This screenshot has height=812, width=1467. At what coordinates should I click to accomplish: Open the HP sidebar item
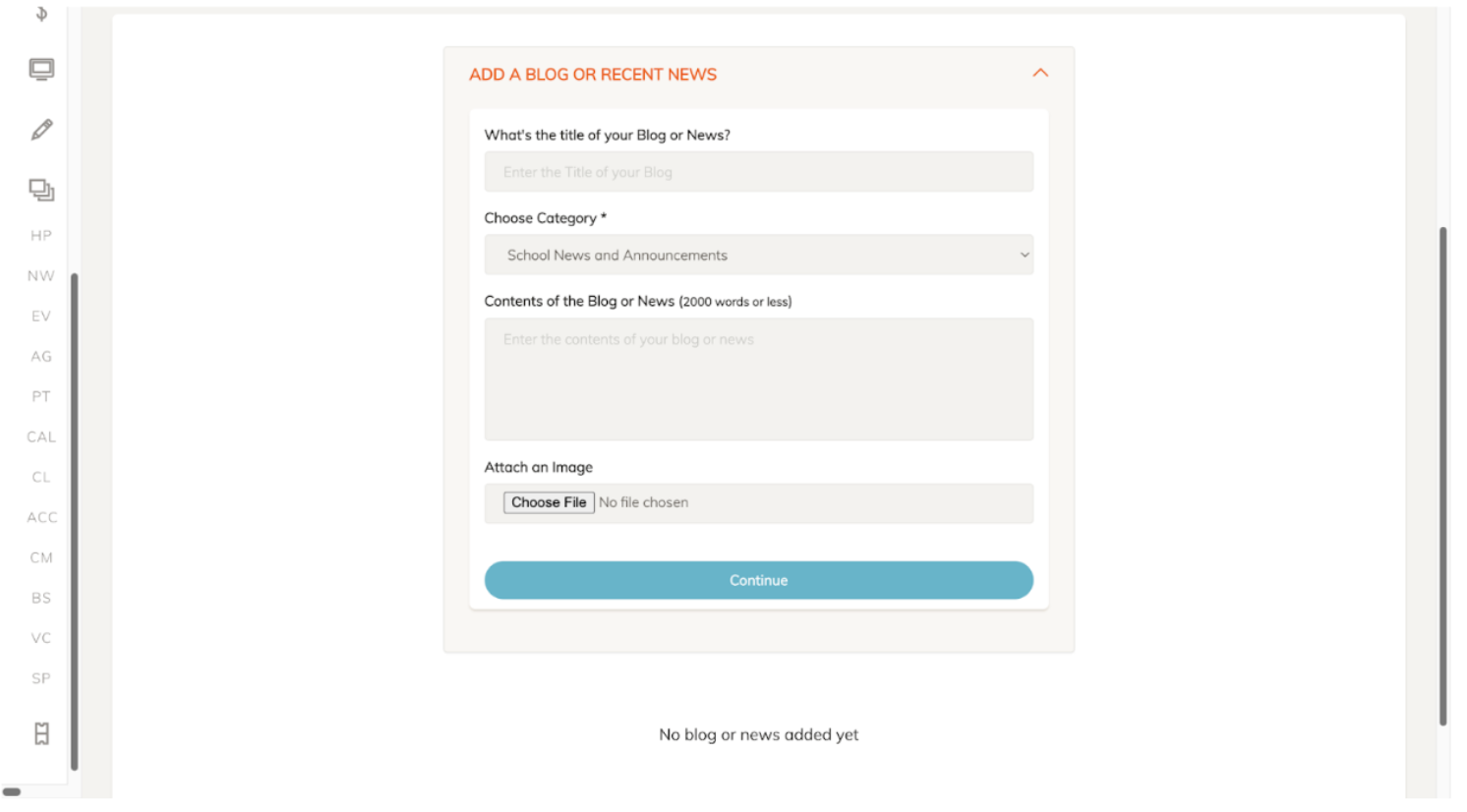tap(41, 236)
